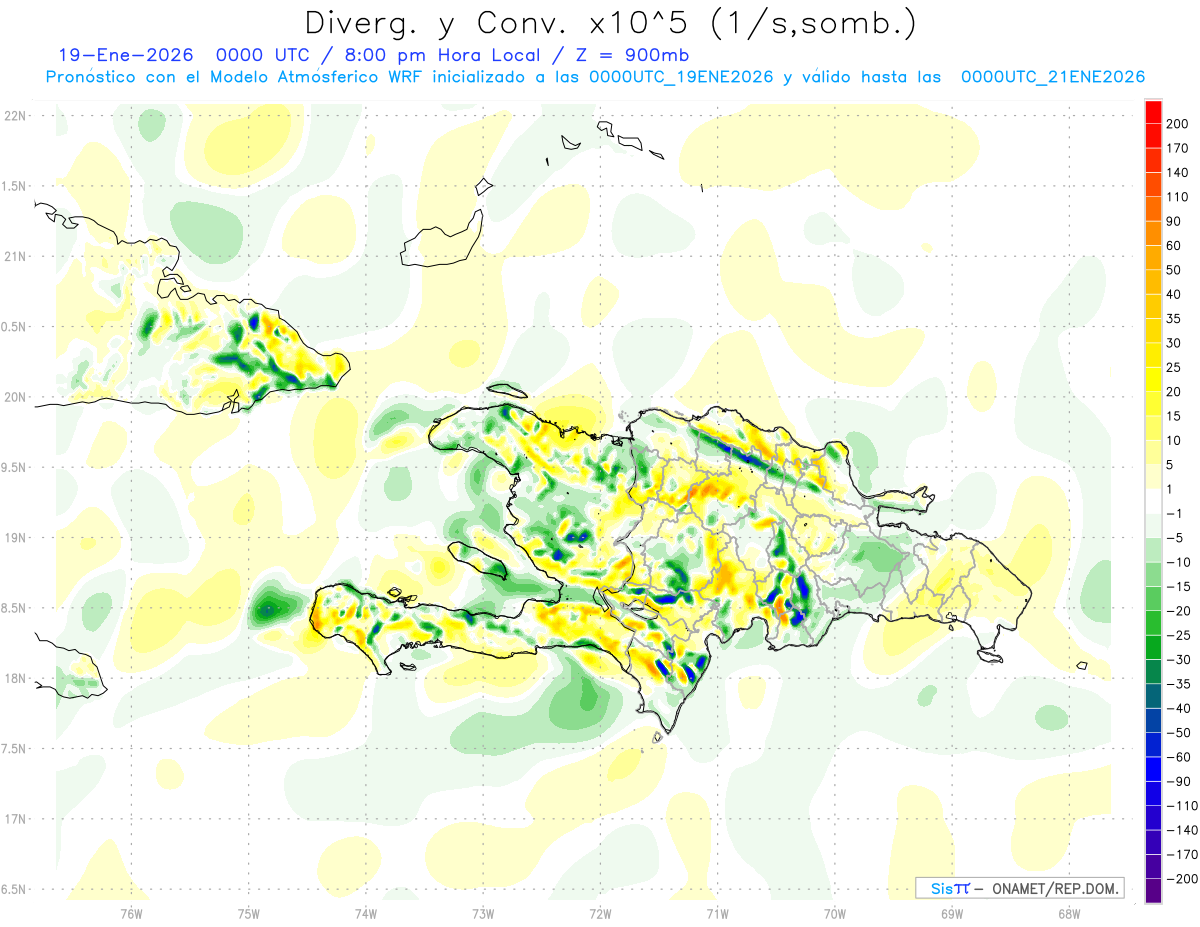This screenshot has width=1200, height=927.
Task: Click the latitude label '18N'
Action: pyautogui.click(x=14, y=679)
